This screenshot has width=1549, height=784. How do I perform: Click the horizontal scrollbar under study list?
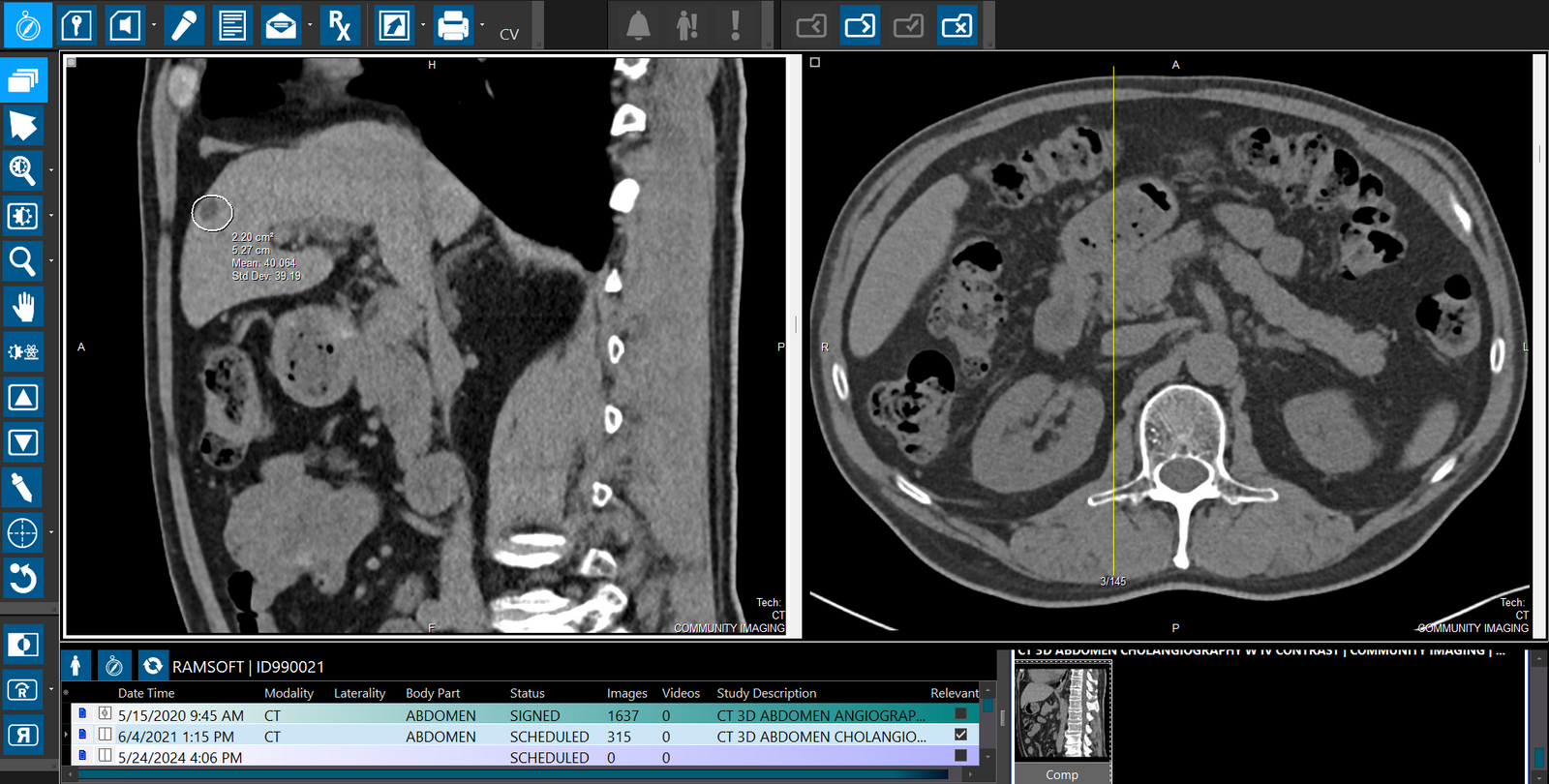513,774
